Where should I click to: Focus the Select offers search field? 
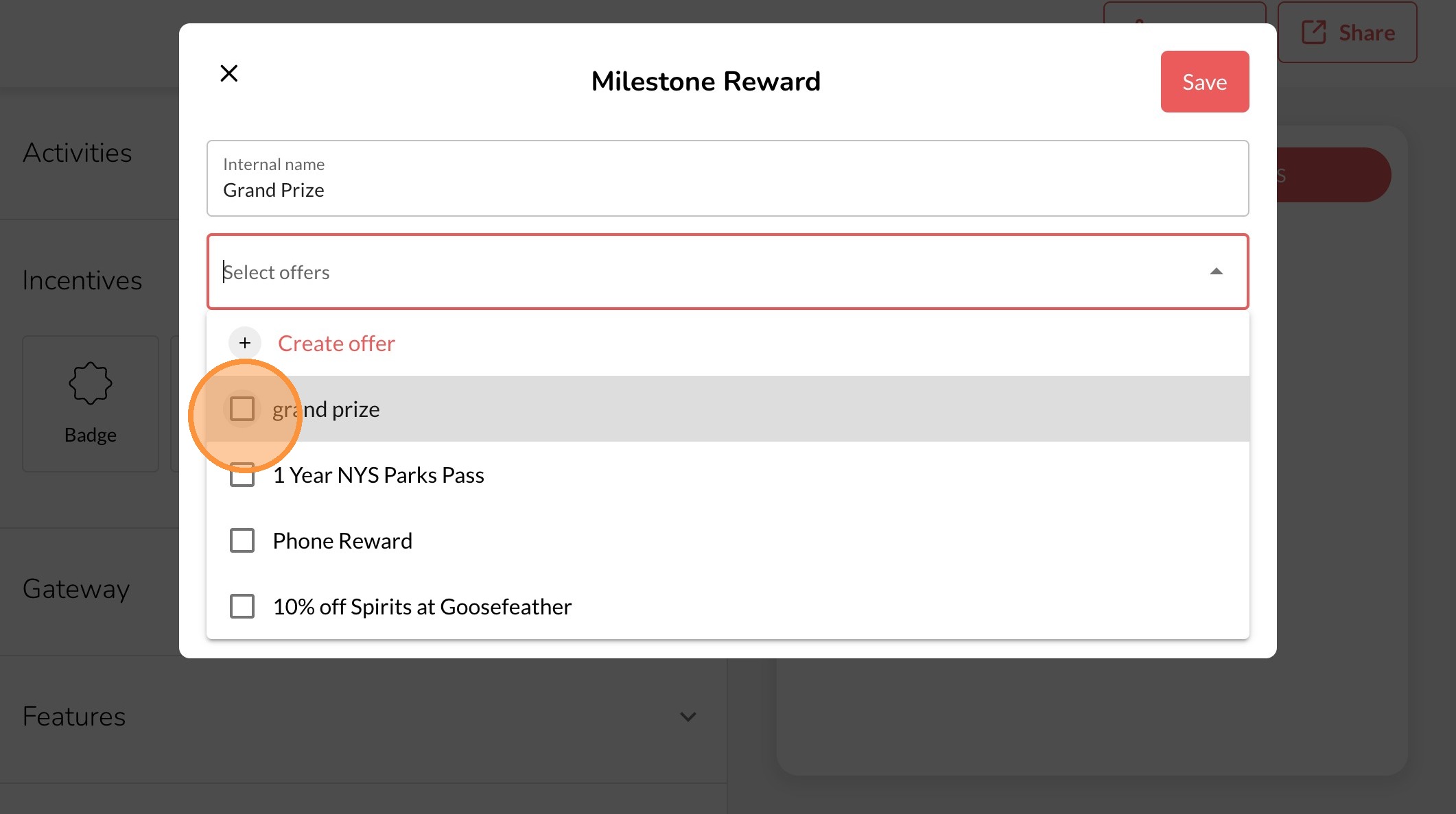point(686,272)
